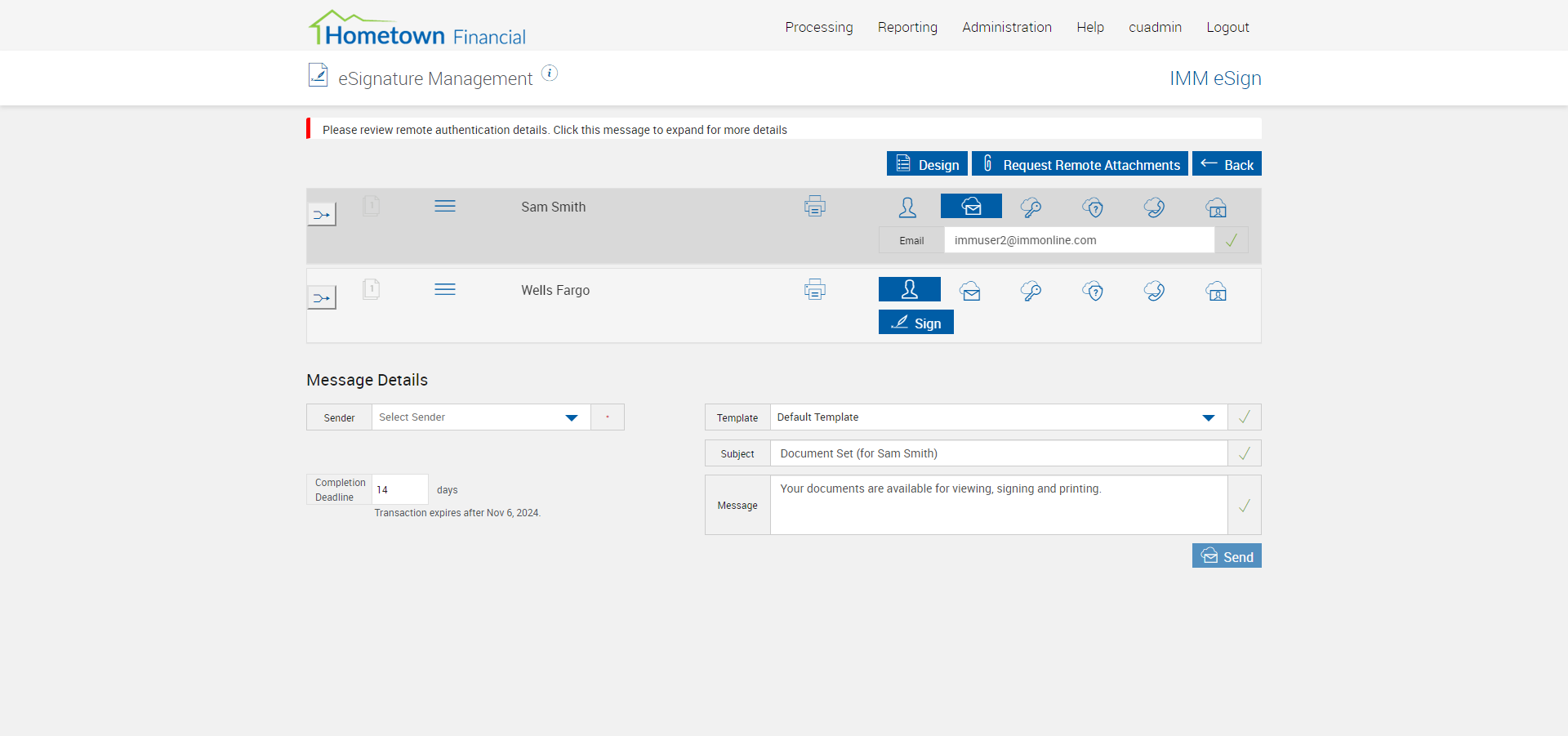
Task: Open the hamburger lines icon for Sam Smith
Action: point(445,206)
